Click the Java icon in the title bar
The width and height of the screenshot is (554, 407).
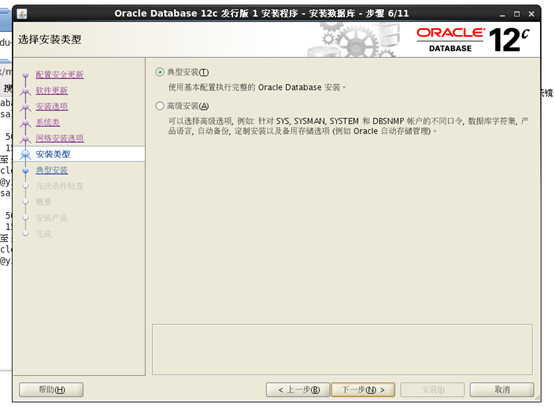(x=22, y=14)
